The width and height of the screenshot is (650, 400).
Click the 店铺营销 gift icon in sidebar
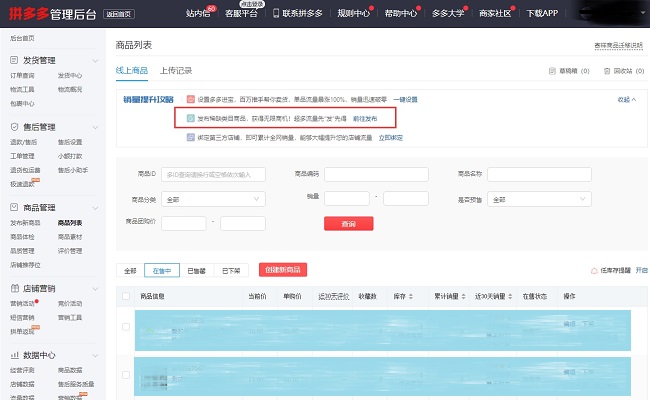pos(14,288)
